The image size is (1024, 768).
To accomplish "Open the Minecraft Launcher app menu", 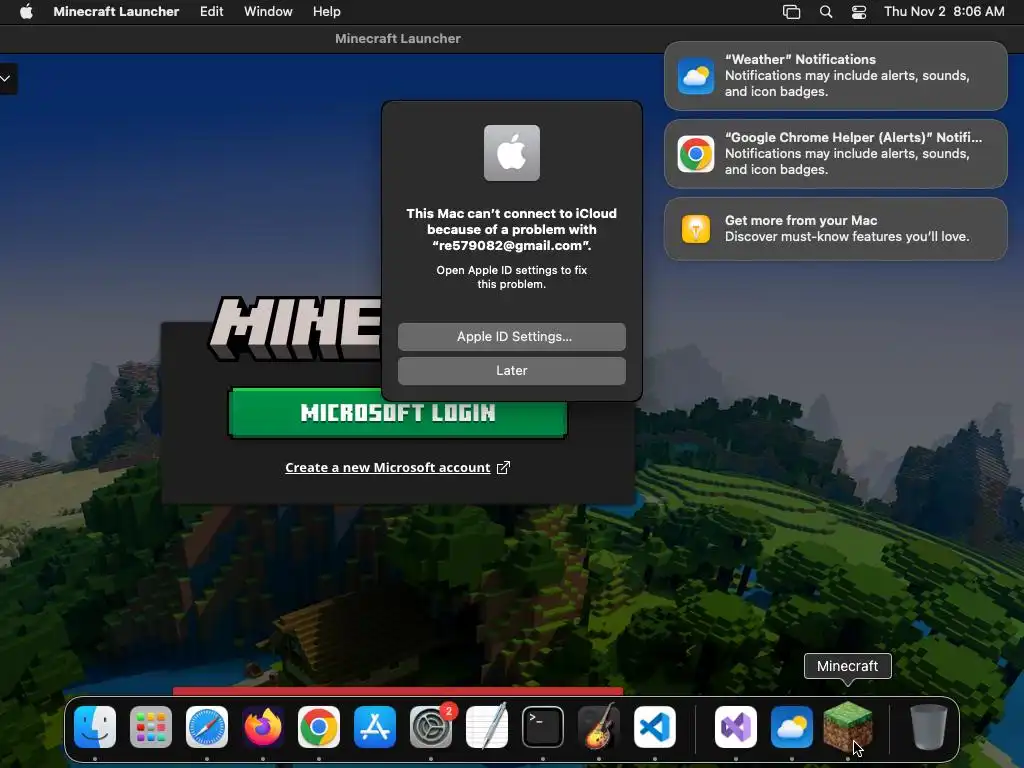I will coord(116,11).
